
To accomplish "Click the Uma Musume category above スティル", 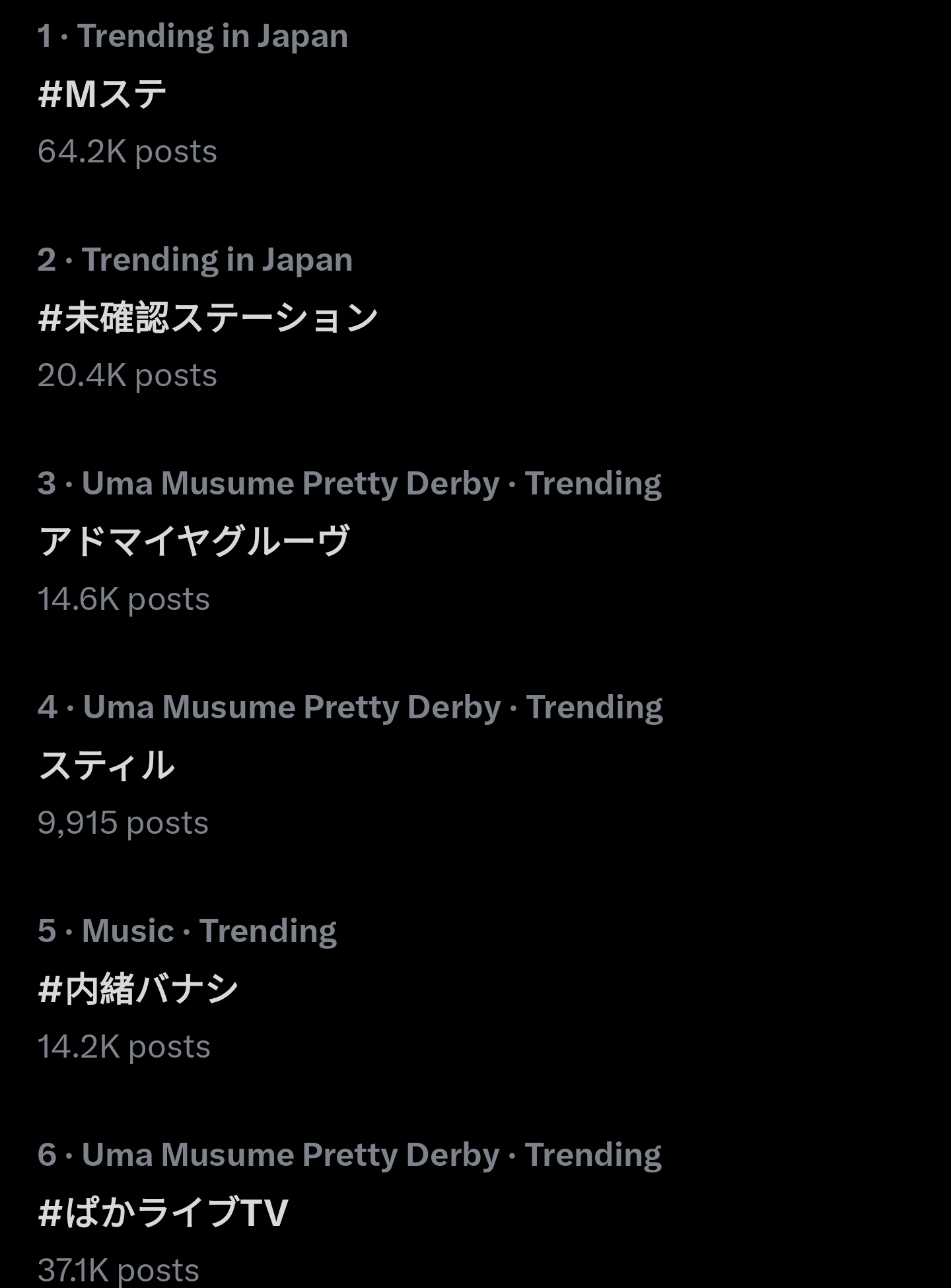I will tap(292, 707).
